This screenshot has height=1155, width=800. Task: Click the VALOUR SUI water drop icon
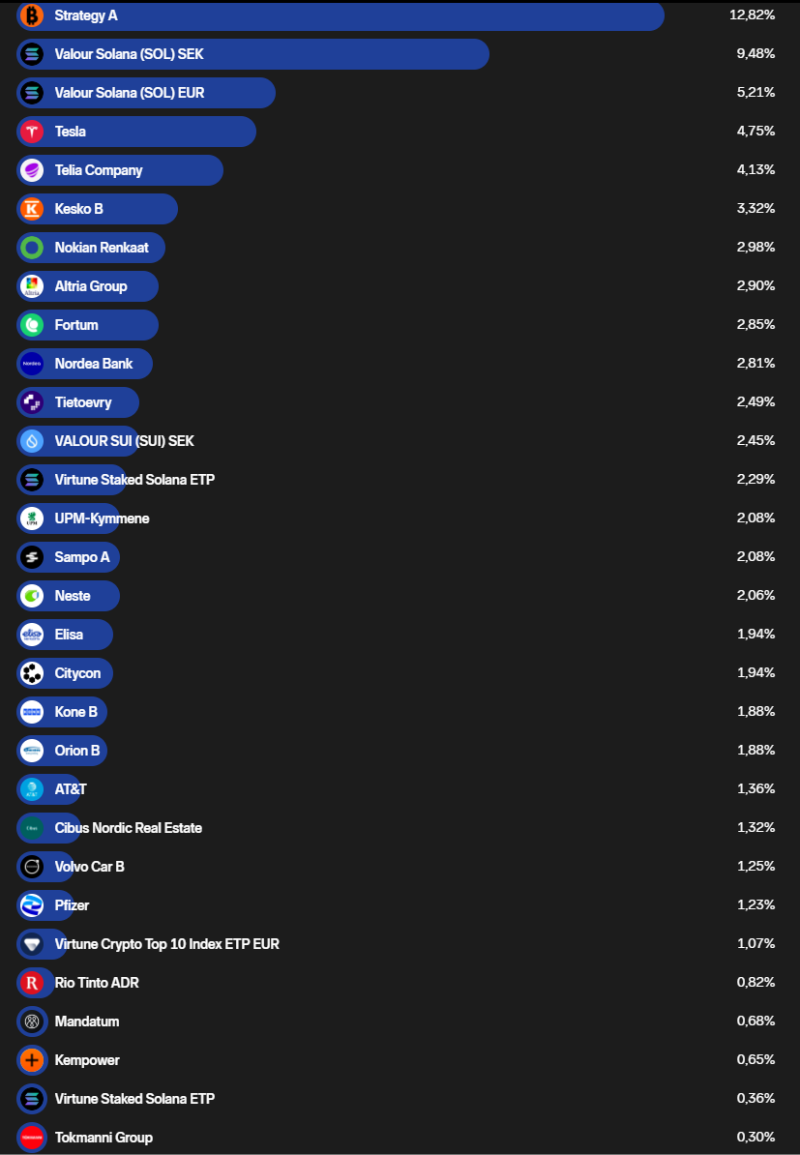(x=32, y=441)
